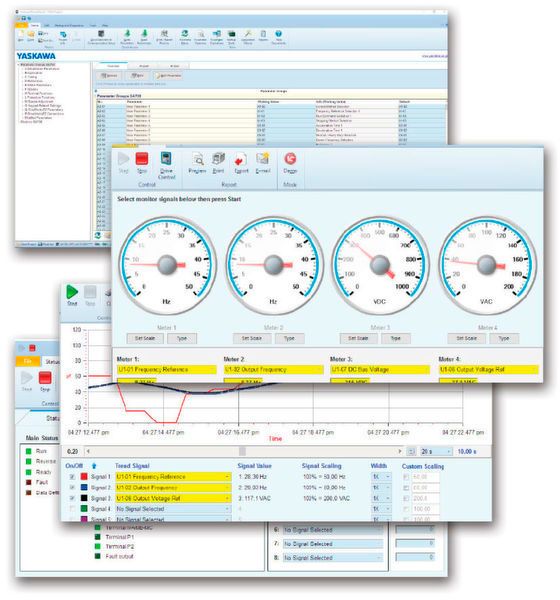Viewport: 560px width, 600px height.
Task: Click gray Stop icon in trend window
Action: pyautogui.click(x=90, y=292)
